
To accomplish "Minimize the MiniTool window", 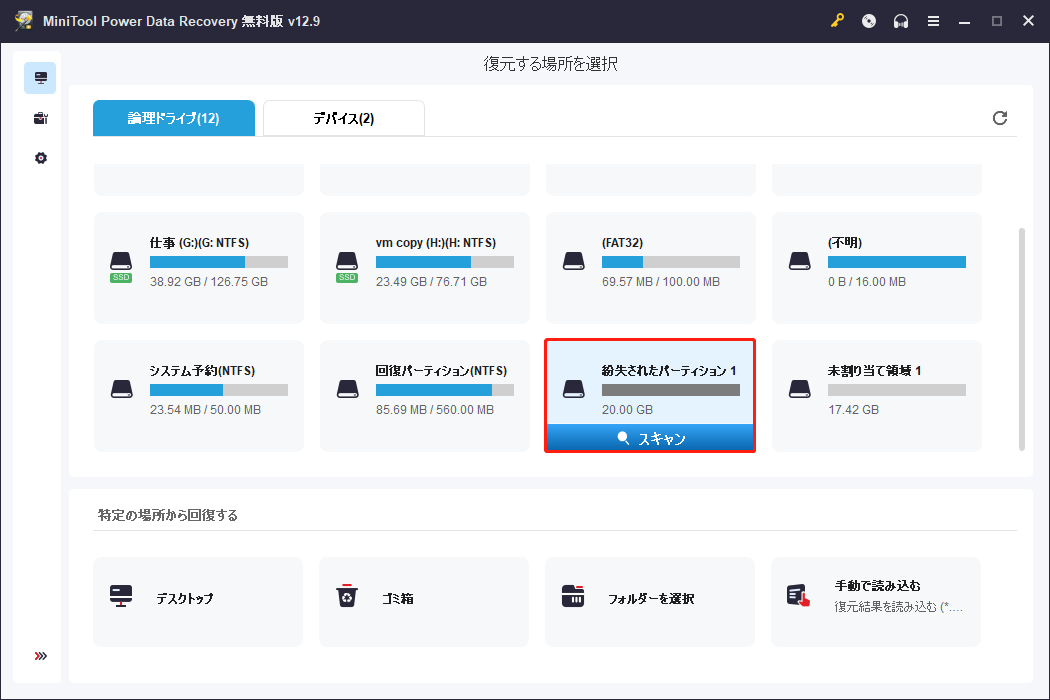I will coord(964,21).
